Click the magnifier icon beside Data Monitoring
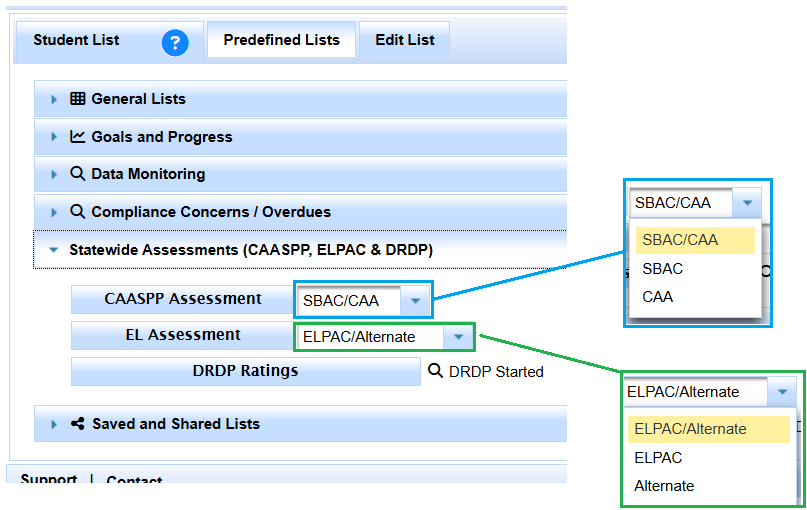807x510 pixels. (78, 173)
